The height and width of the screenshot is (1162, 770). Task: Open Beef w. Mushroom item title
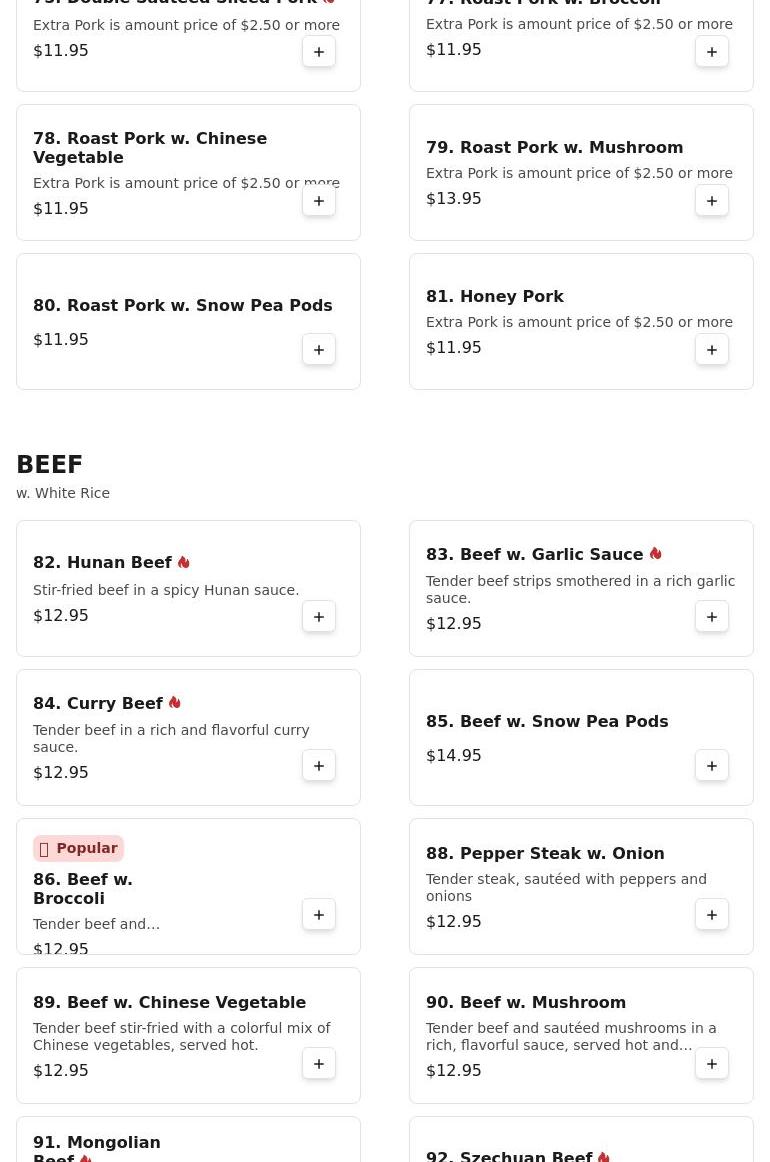pyautogui.click(x=526, y=1003)
